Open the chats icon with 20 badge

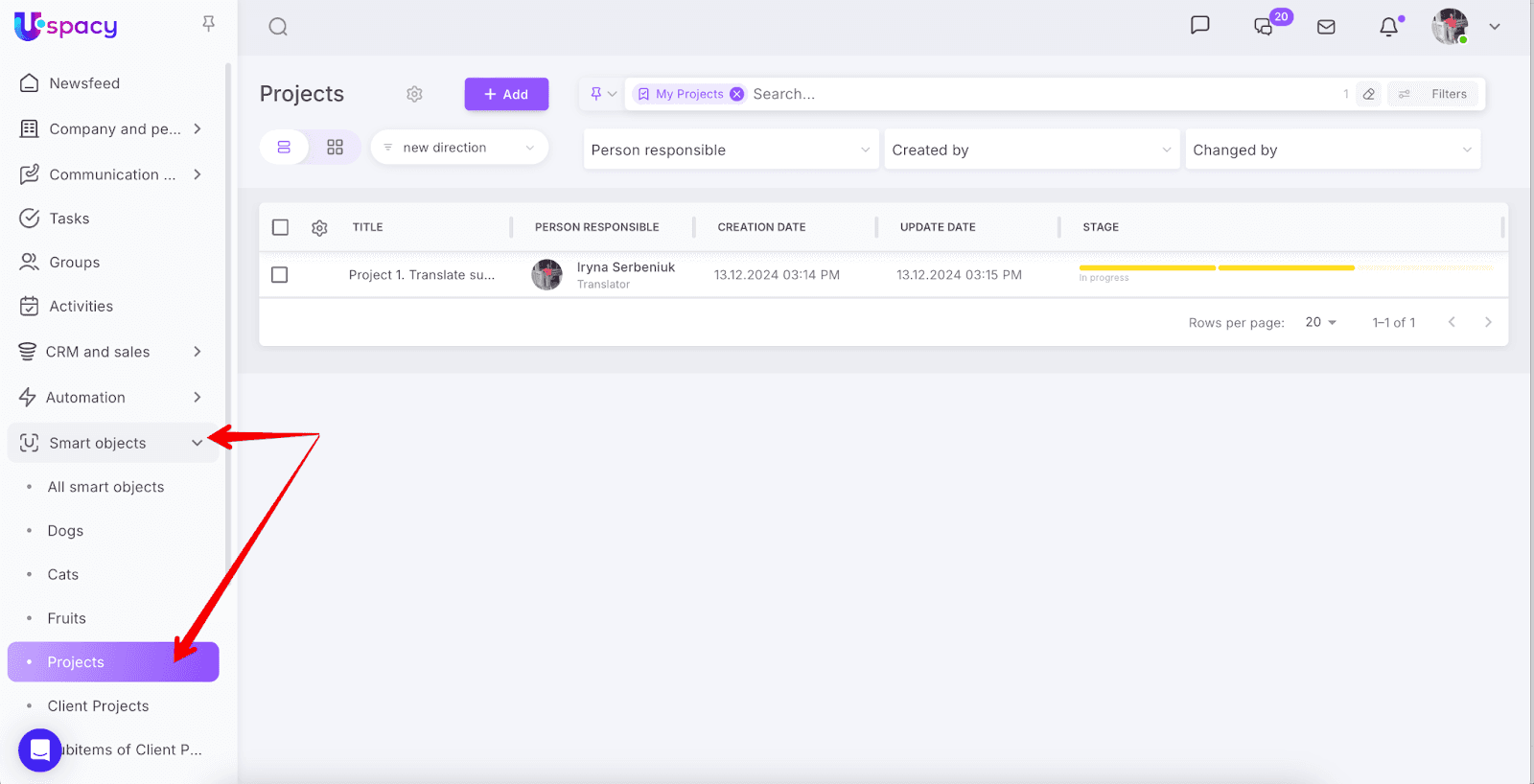1264,27
